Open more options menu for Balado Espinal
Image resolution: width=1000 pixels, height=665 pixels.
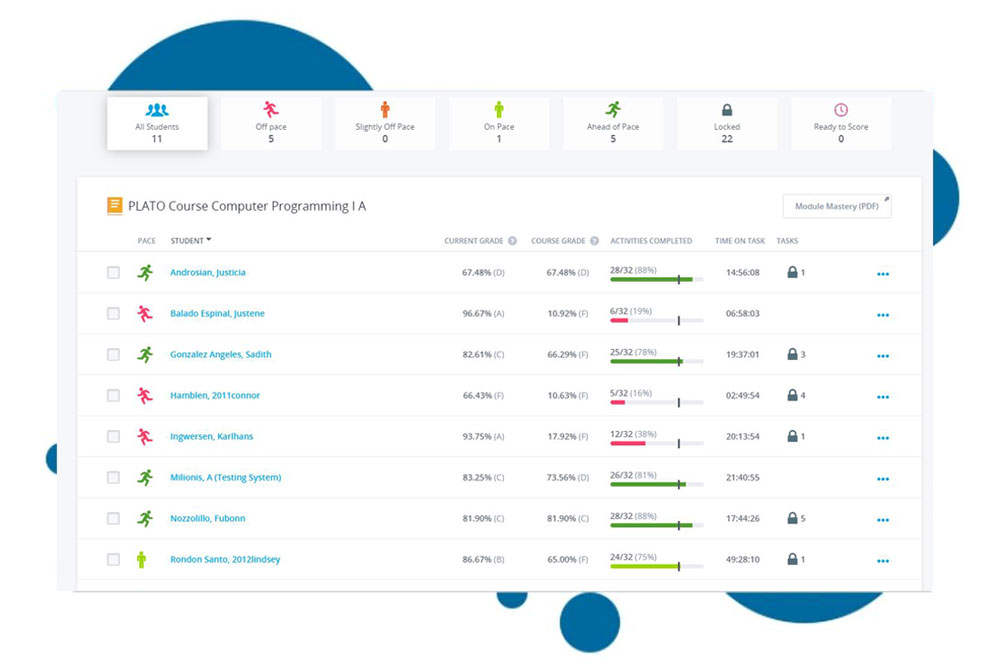tap(882, 315)
